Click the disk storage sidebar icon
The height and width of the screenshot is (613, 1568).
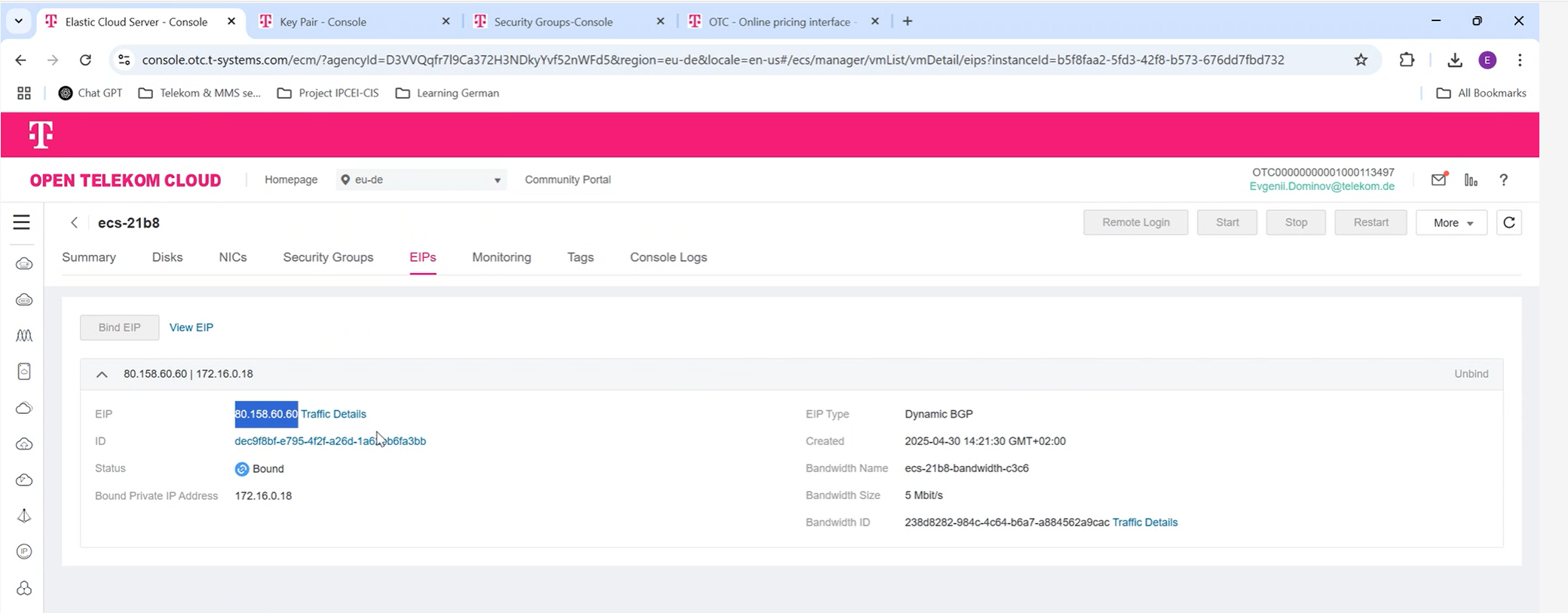click(24, 372)
